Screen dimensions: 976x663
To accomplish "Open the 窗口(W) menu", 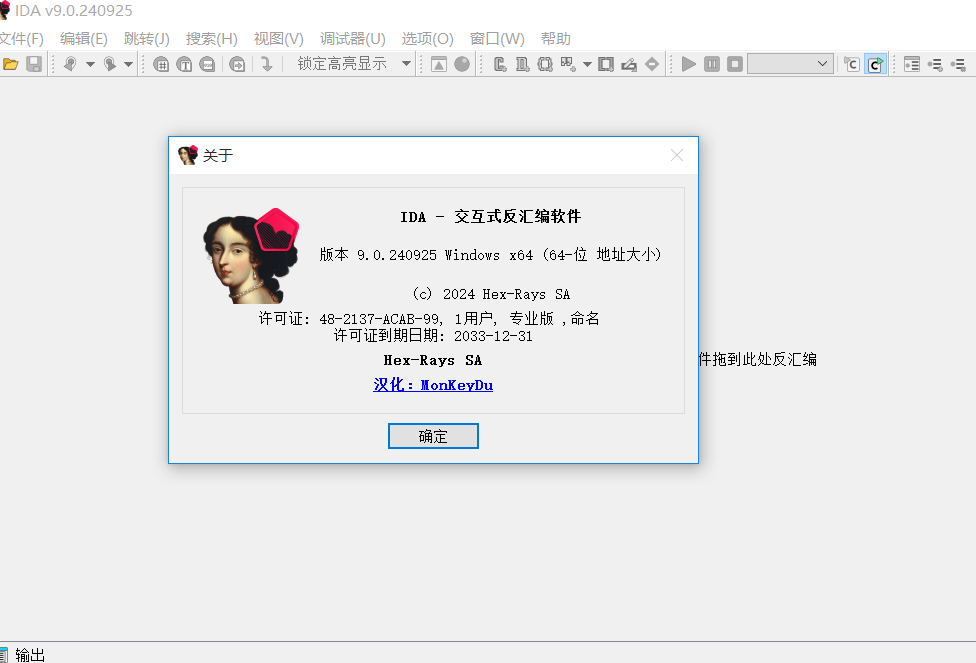I will click(x=497, y=39).
